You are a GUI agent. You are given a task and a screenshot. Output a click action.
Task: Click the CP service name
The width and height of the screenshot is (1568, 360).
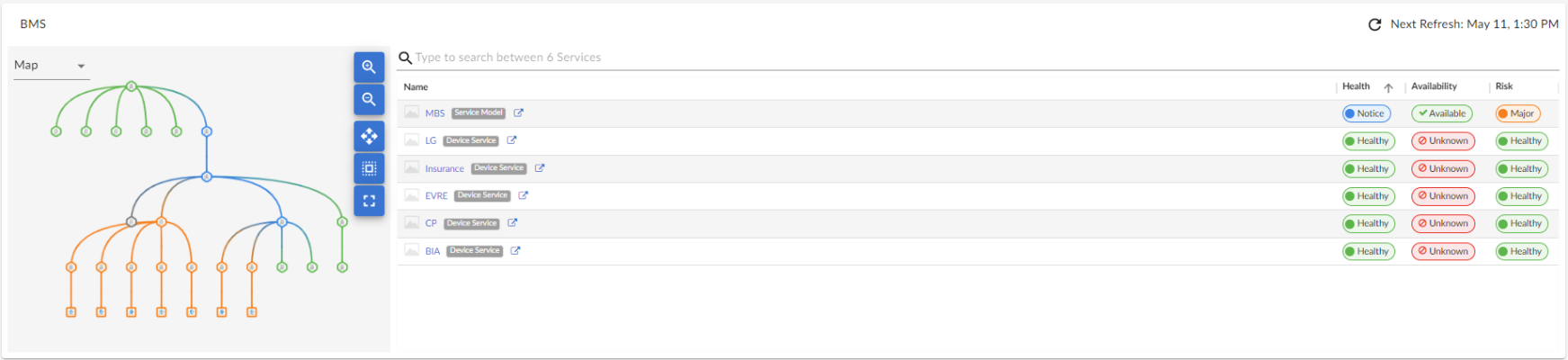pyautogui.click(x=431, y=223)
